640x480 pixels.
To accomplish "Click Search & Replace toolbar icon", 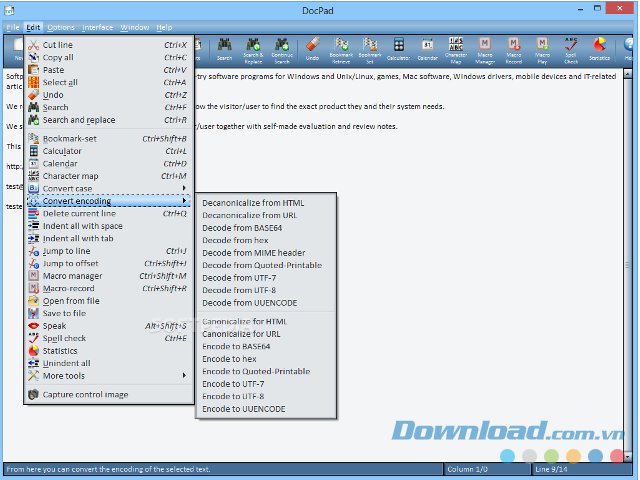I will (x=252, y=48).
